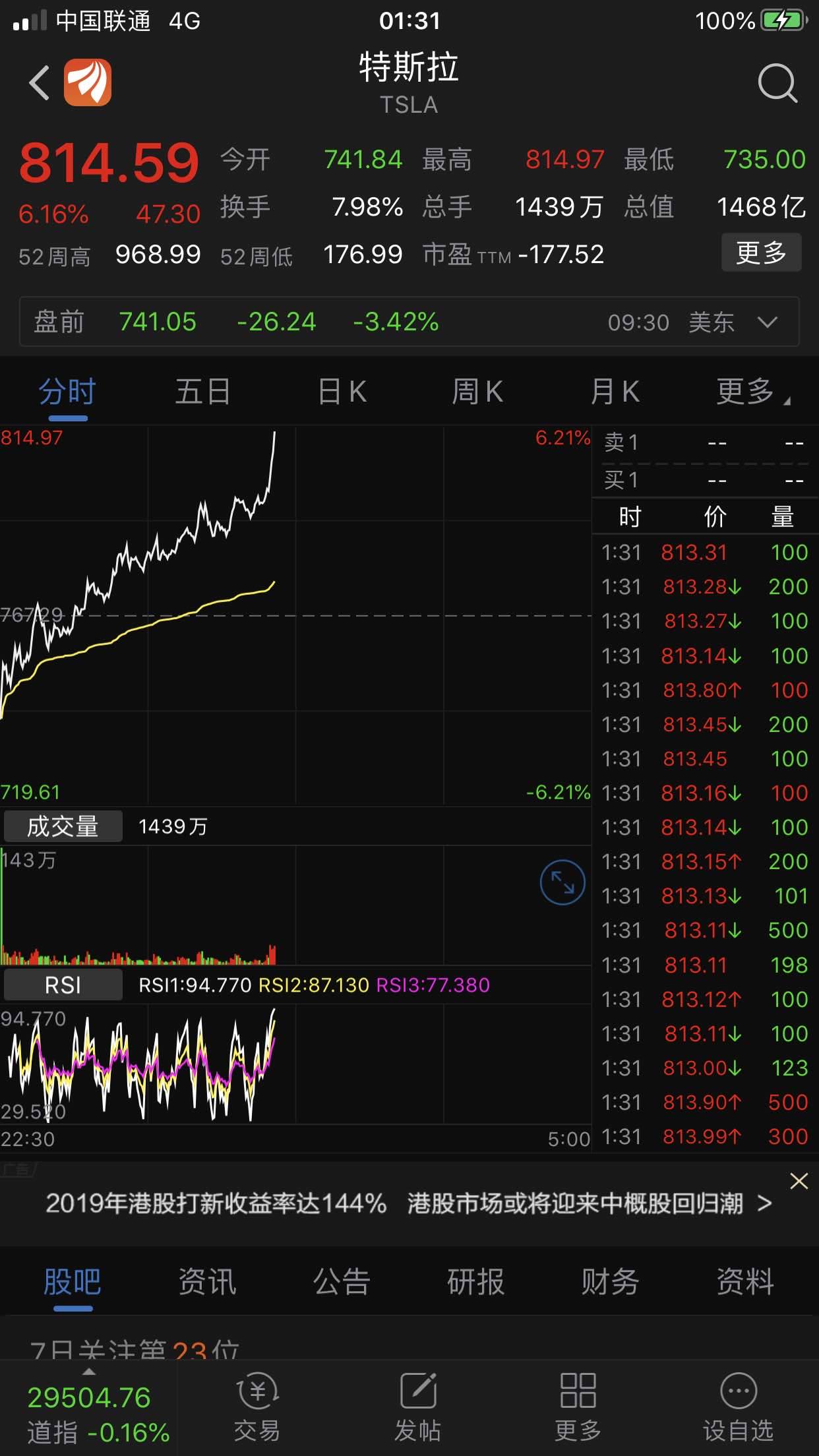
Task: Tap the 7日关注第23位 ranking text
Action: pyautogui.click(x=135, y=1349)
